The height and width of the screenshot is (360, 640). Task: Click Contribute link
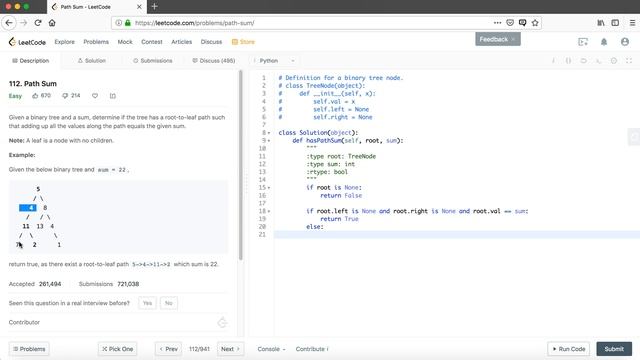tap(312, 349)
